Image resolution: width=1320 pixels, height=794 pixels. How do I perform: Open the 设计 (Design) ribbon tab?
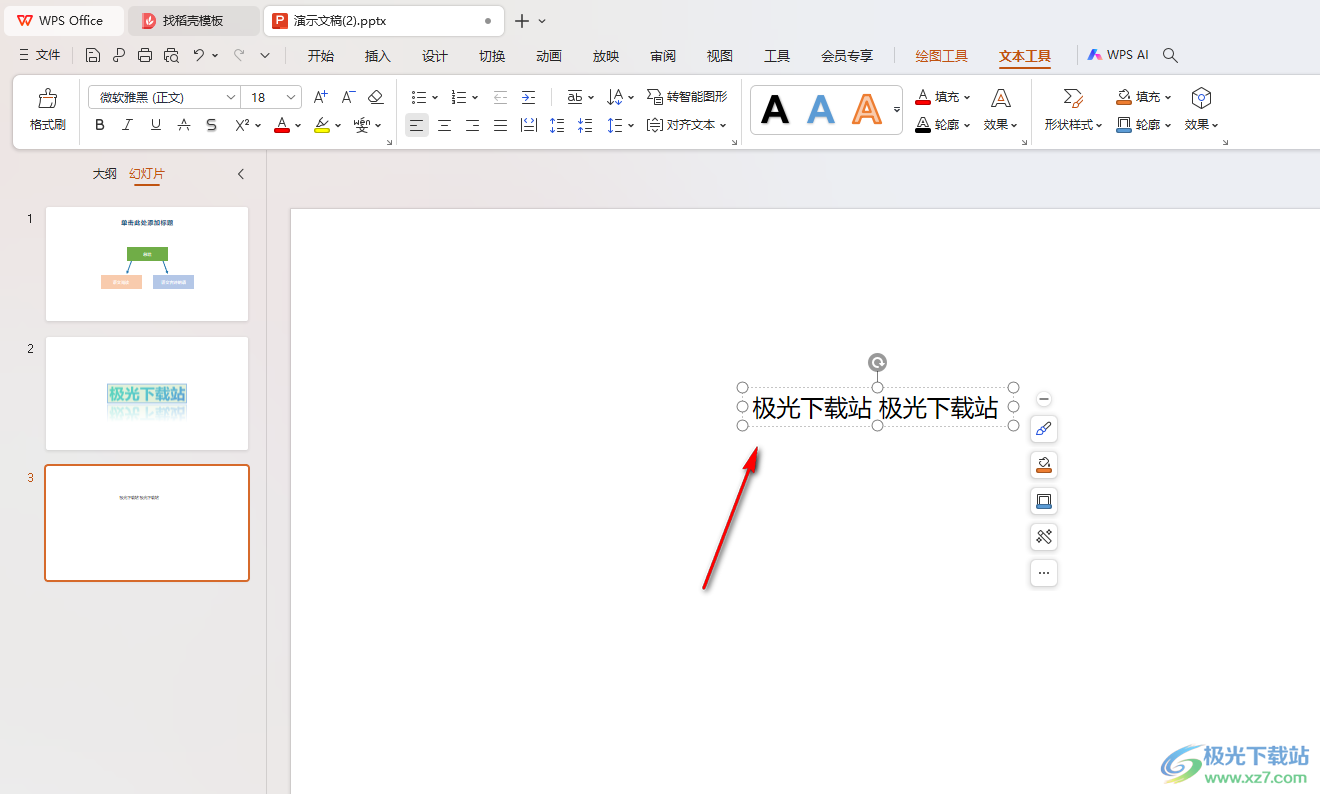(x=435, y=56)
